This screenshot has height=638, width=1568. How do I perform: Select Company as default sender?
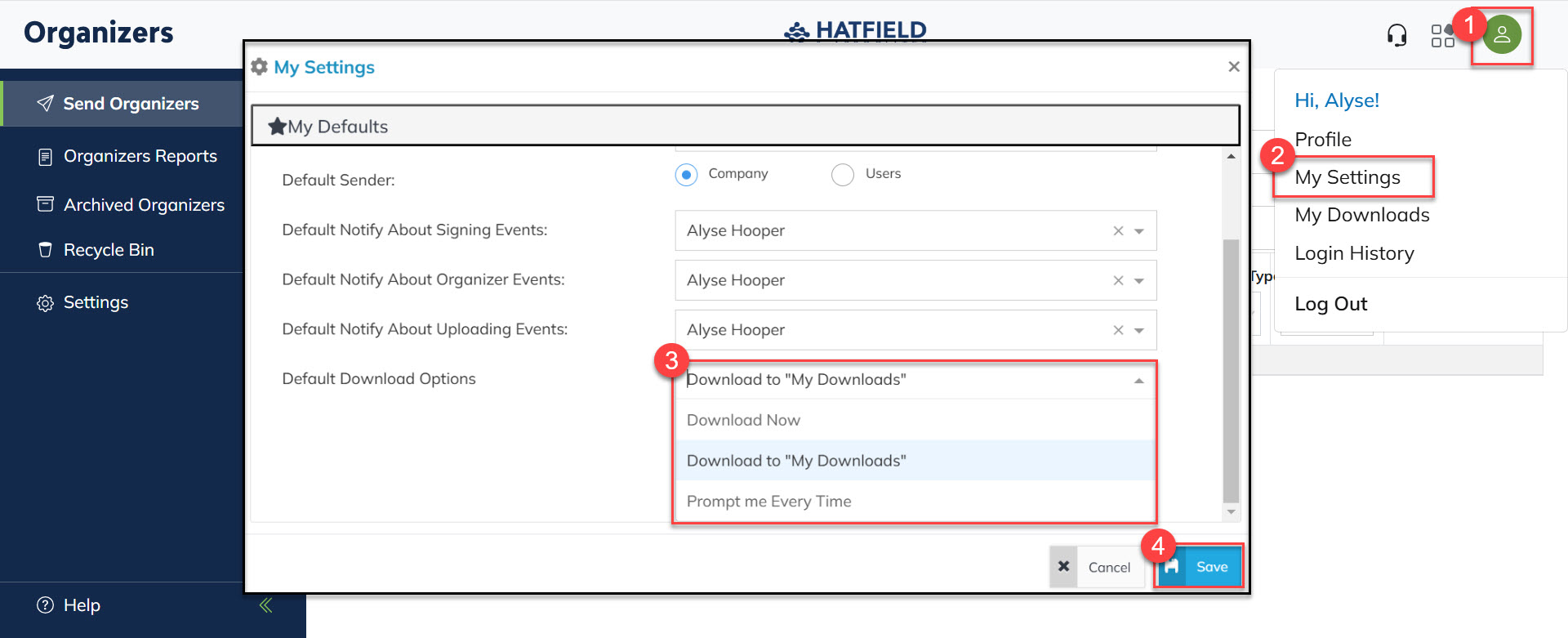pyautogui.click(x=686, y=175)
